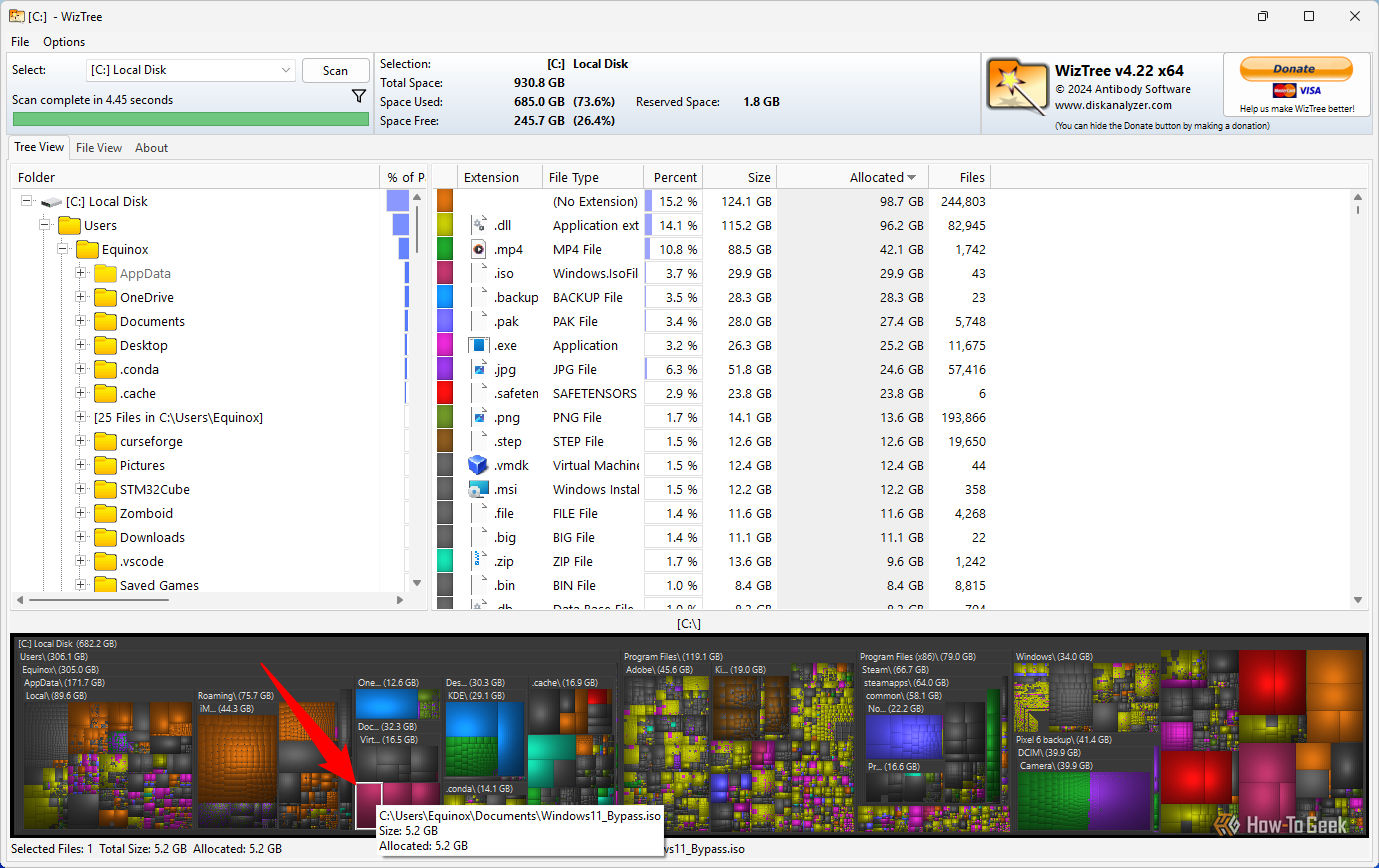This screenshot has width=1379, height=868.
Task: Switch to the Tree View tab
Action: pyautogui.click(x=40, y=147)
